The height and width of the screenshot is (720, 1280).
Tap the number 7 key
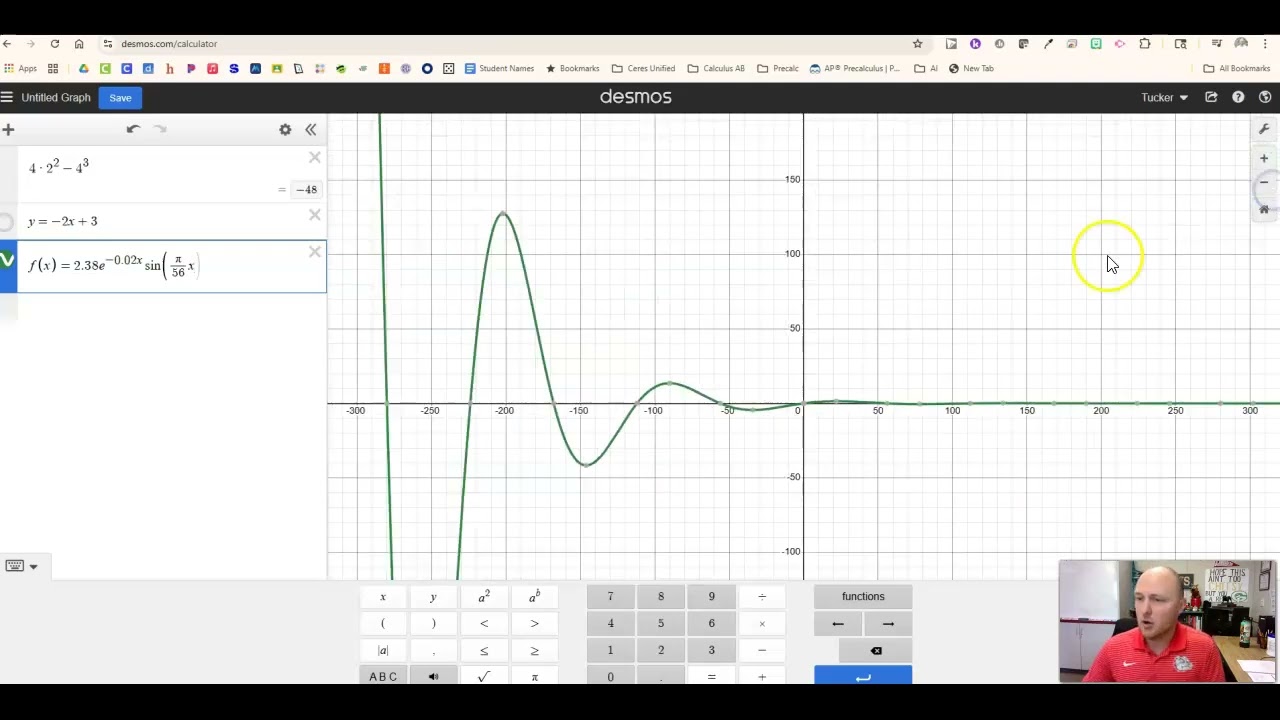[610, 596]
